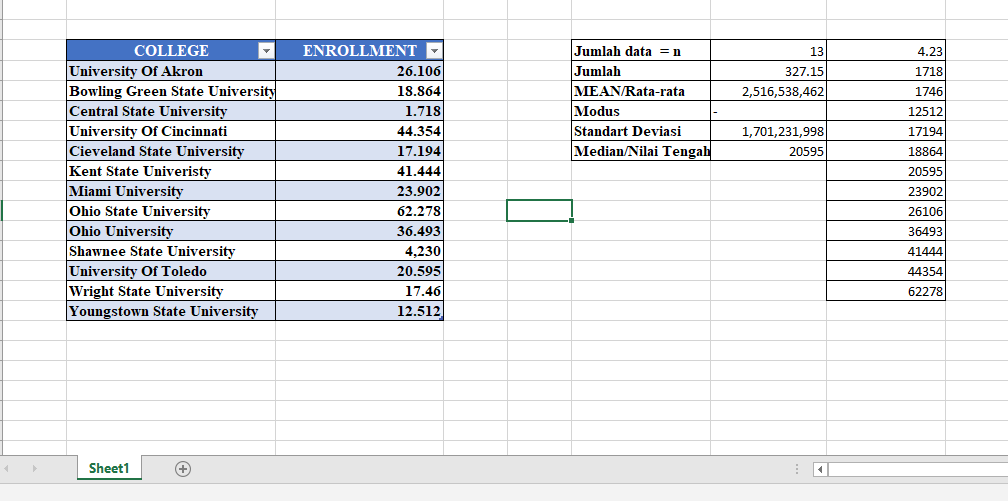Select the Modus label cell
The width and height of the screenshot is (1008, 501).
coord(641,111)
